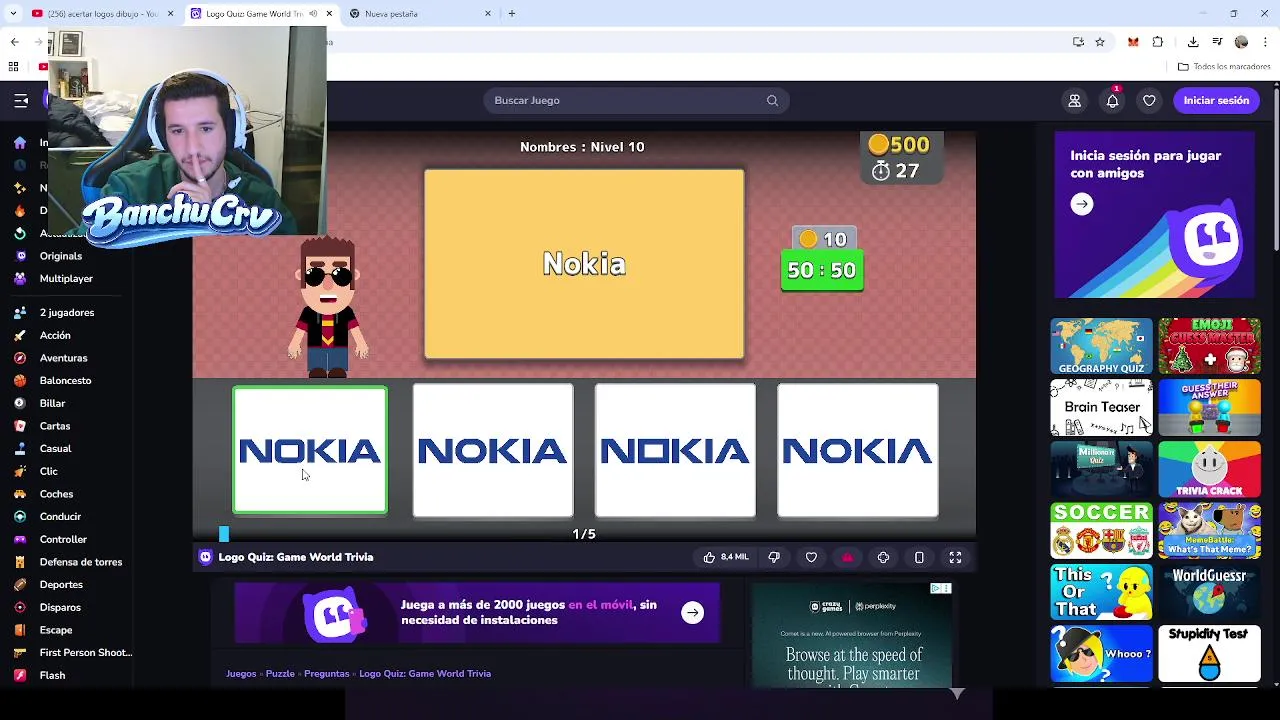This screenshot has width=1280, height=720.
Task: Open favorites heart in header
Action: click(1149, 100)
